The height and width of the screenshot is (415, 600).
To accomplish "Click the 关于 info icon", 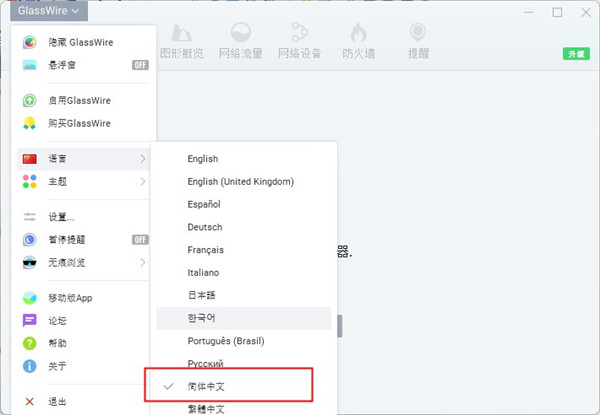I will pyautogui.click(x=29, y=367).
